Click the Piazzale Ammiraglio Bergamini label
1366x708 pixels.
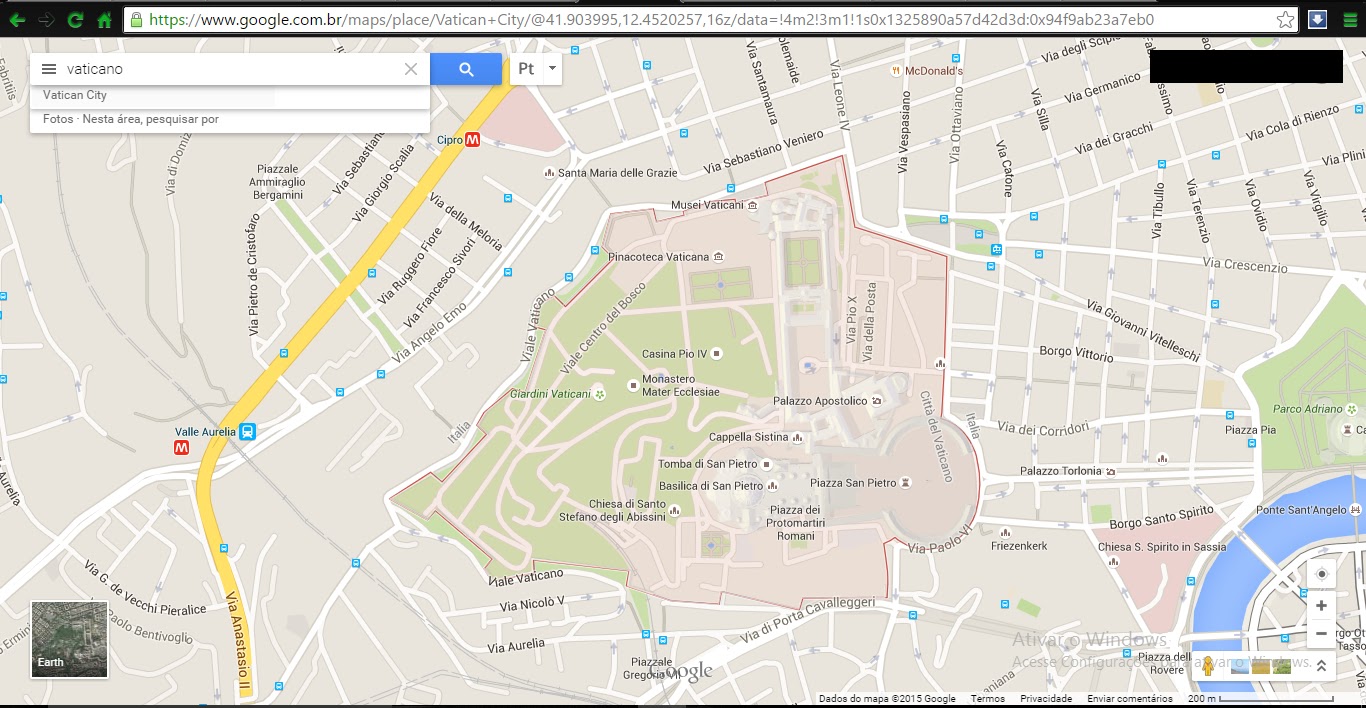[277, 182]
